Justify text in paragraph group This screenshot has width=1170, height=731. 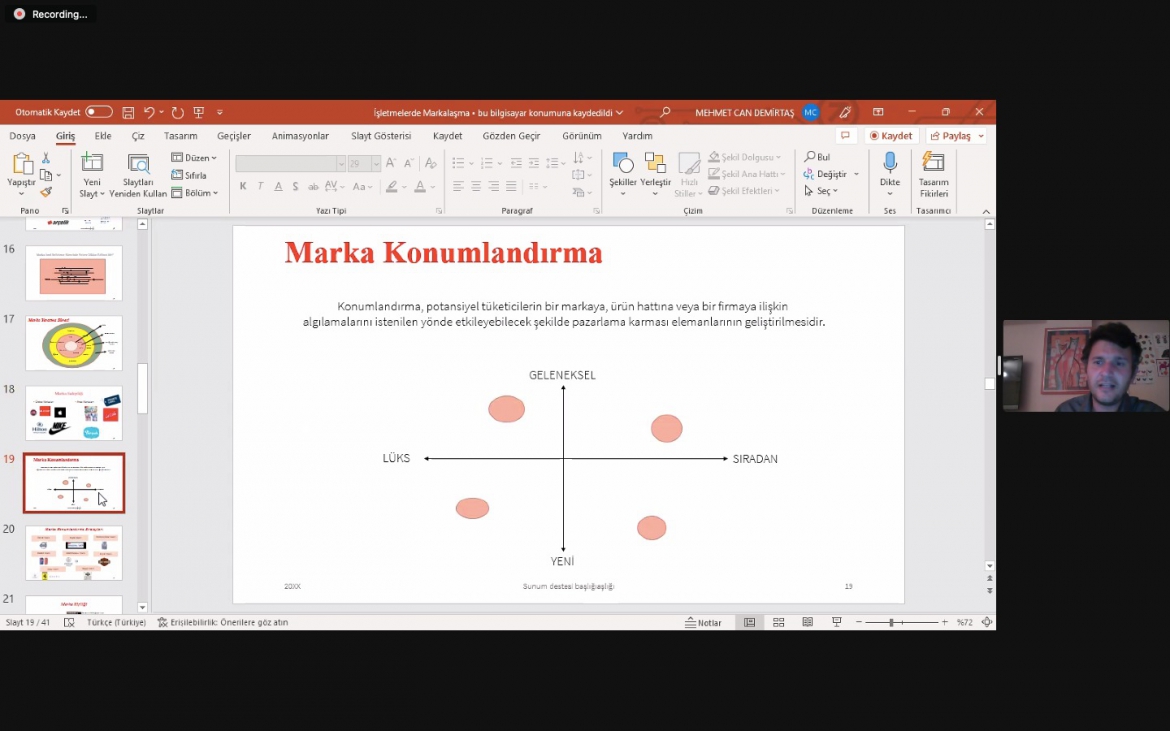[x=511, y=186]
